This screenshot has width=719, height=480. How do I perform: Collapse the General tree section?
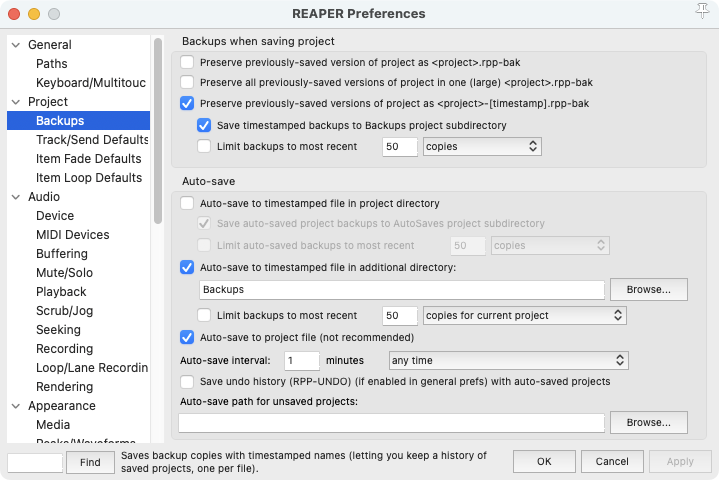coord(15,45)
